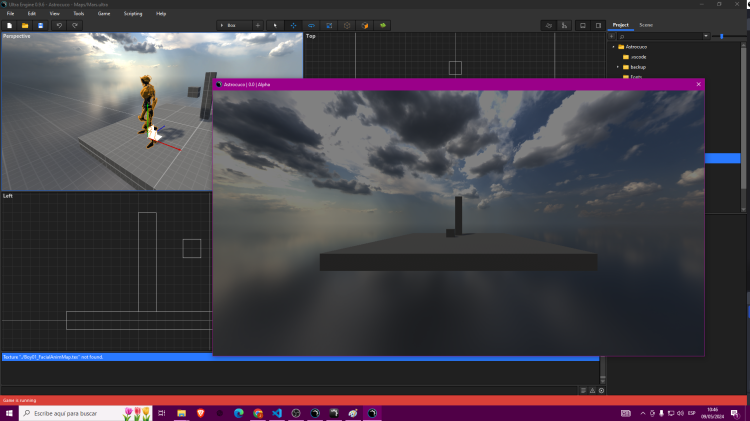Click the New file icon in toolbar
The image size is (750, 421).
tap(9, 25)
